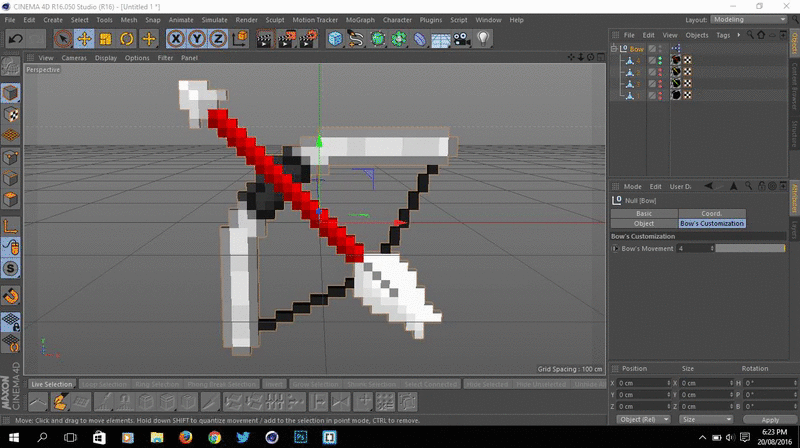Switch to Texture mode icon

11,114
